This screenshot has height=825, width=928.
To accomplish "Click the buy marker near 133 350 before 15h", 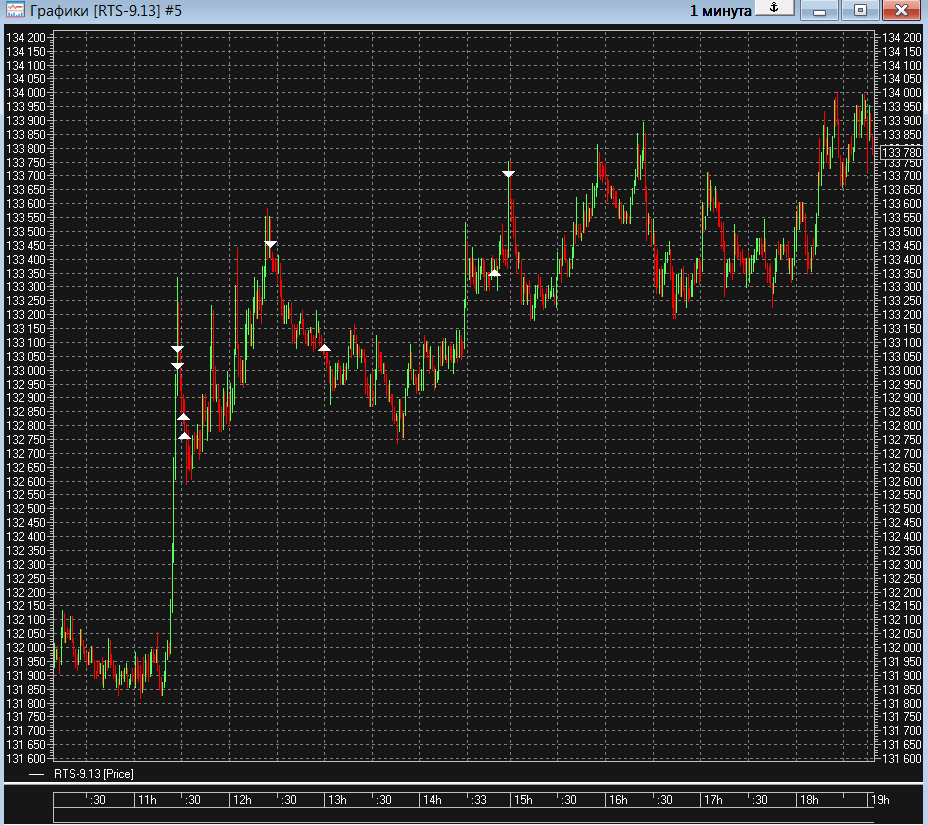I will (494, 271).
